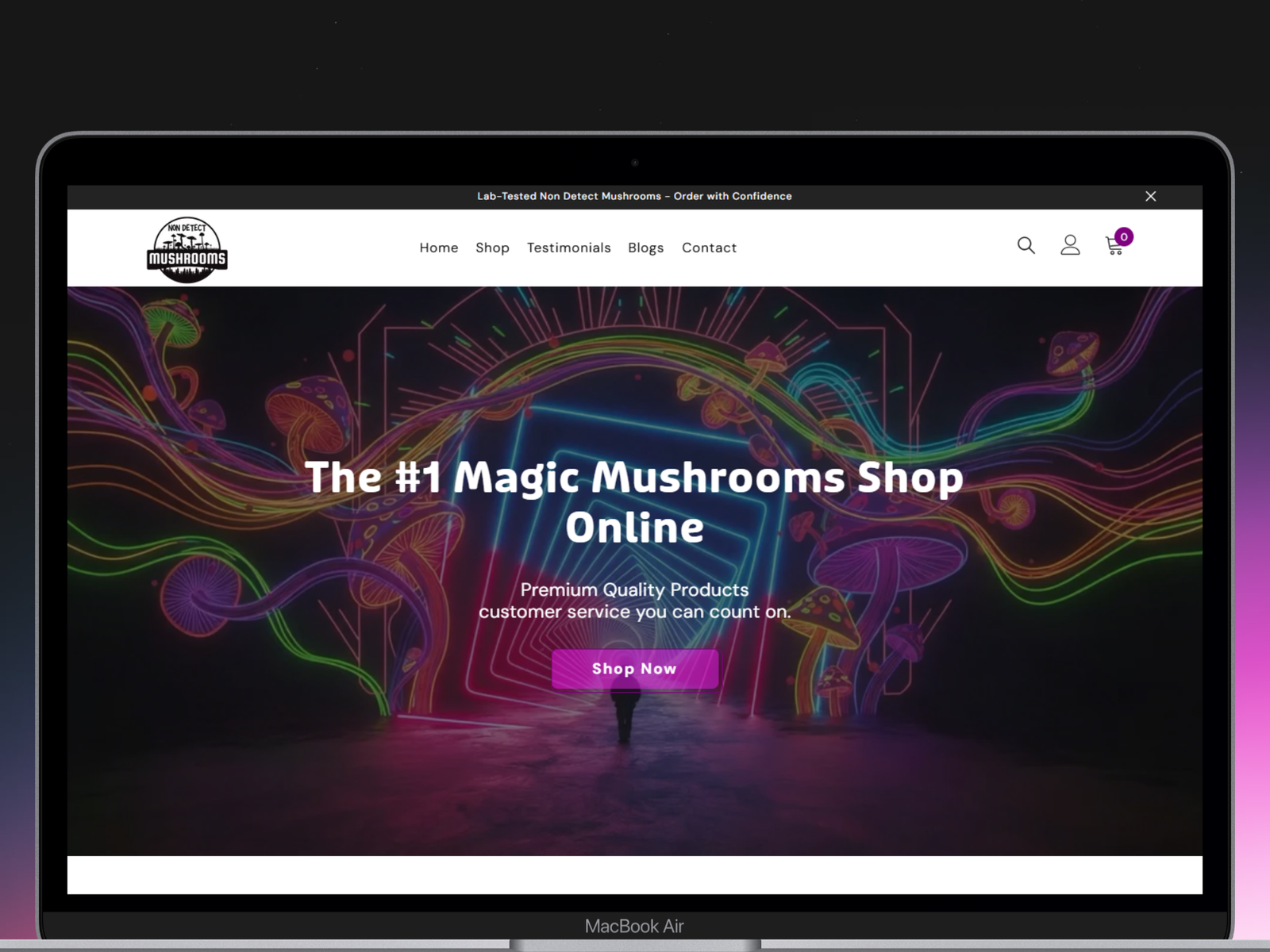Open the user account icon
The width and height of the screenshot is (1270, 952).
coord(1070,245)
